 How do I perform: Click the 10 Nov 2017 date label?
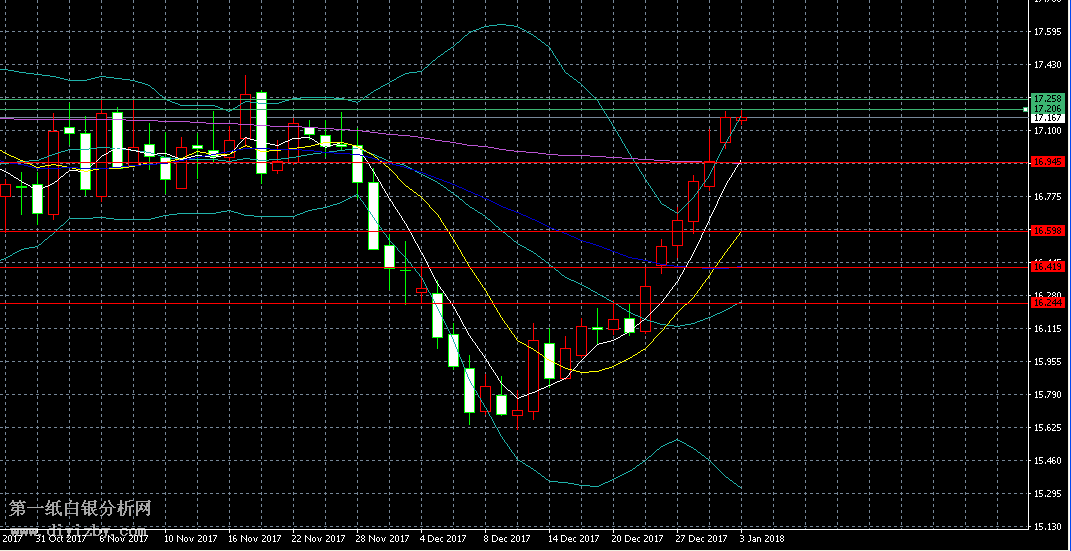tap(190, 539)
